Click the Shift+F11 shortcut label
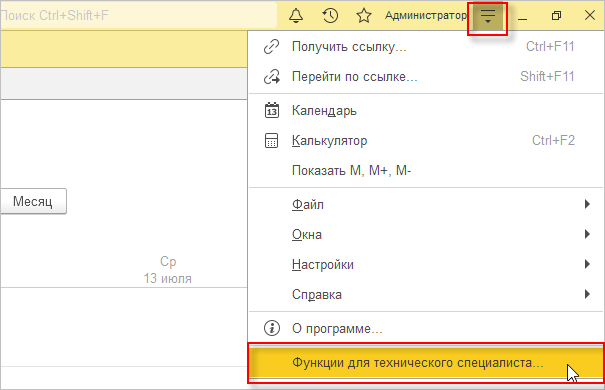The height and width of the screenshot is (390, 605). click(x=547, y=76)
